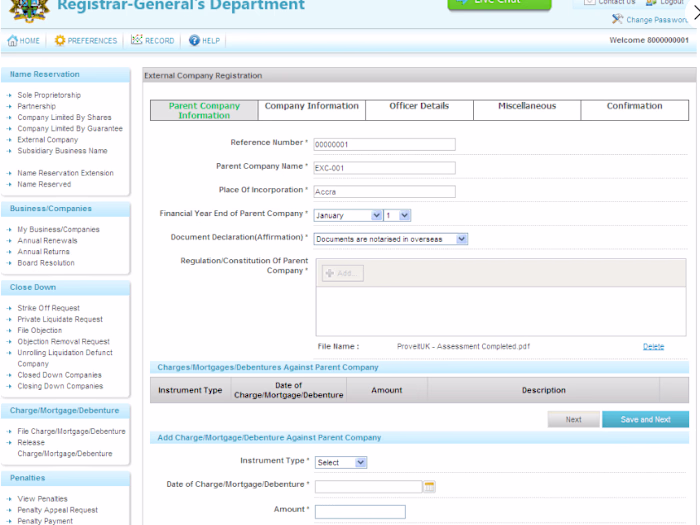Open Name Reservation Extension link
Viewport: 700px width, 525px height.
[x=66, y=173]
